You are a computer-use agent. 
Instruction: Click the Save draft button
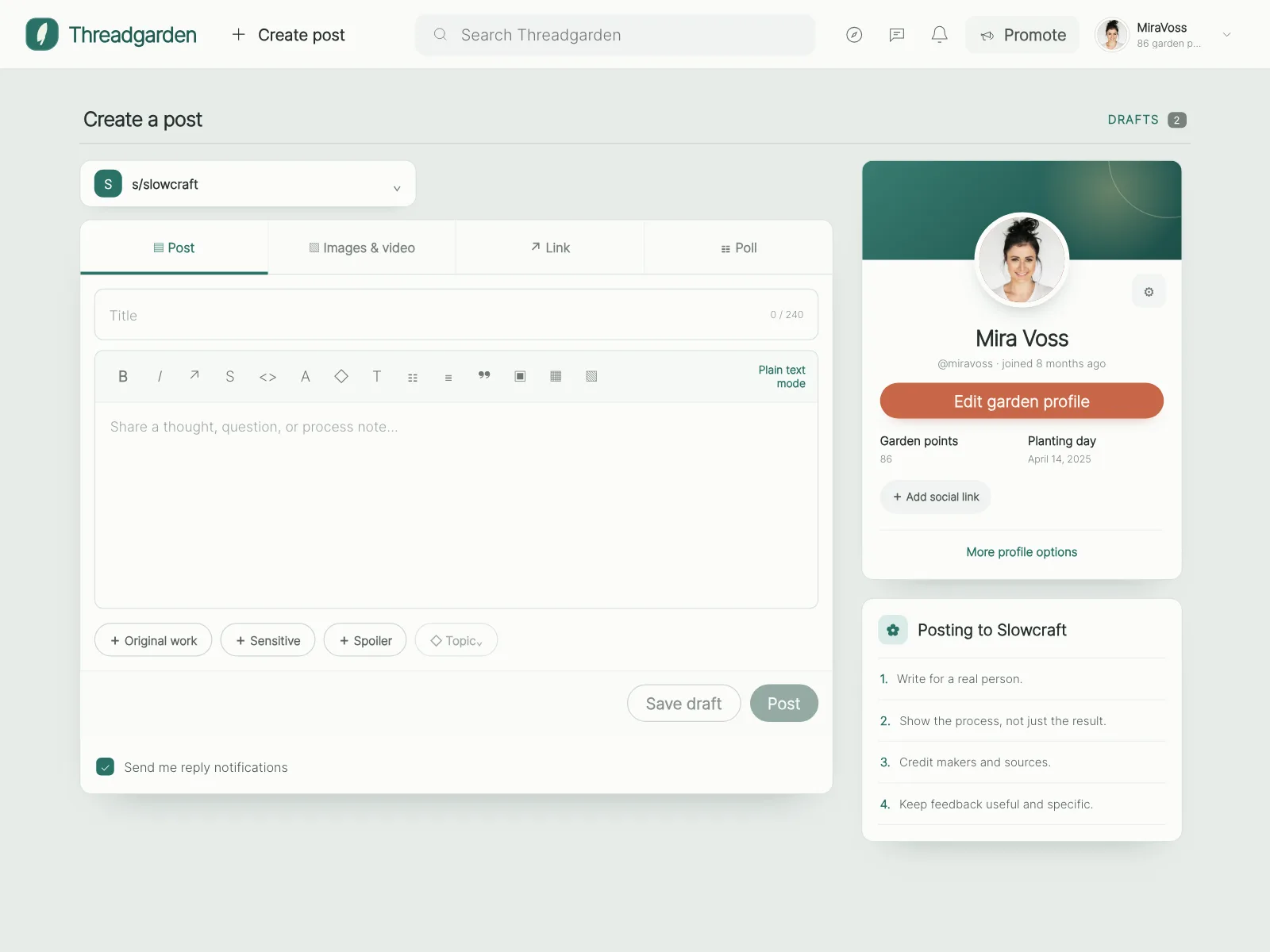coord(683,703)
